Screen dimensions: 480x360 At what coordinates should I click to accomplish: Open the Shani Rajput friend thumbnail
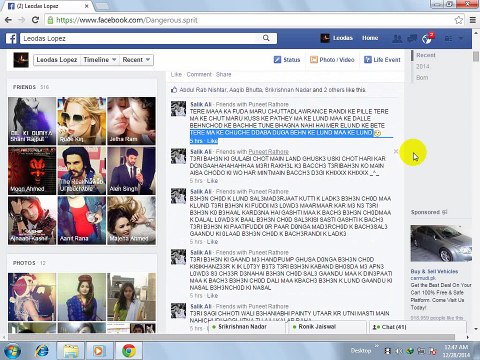32,121
